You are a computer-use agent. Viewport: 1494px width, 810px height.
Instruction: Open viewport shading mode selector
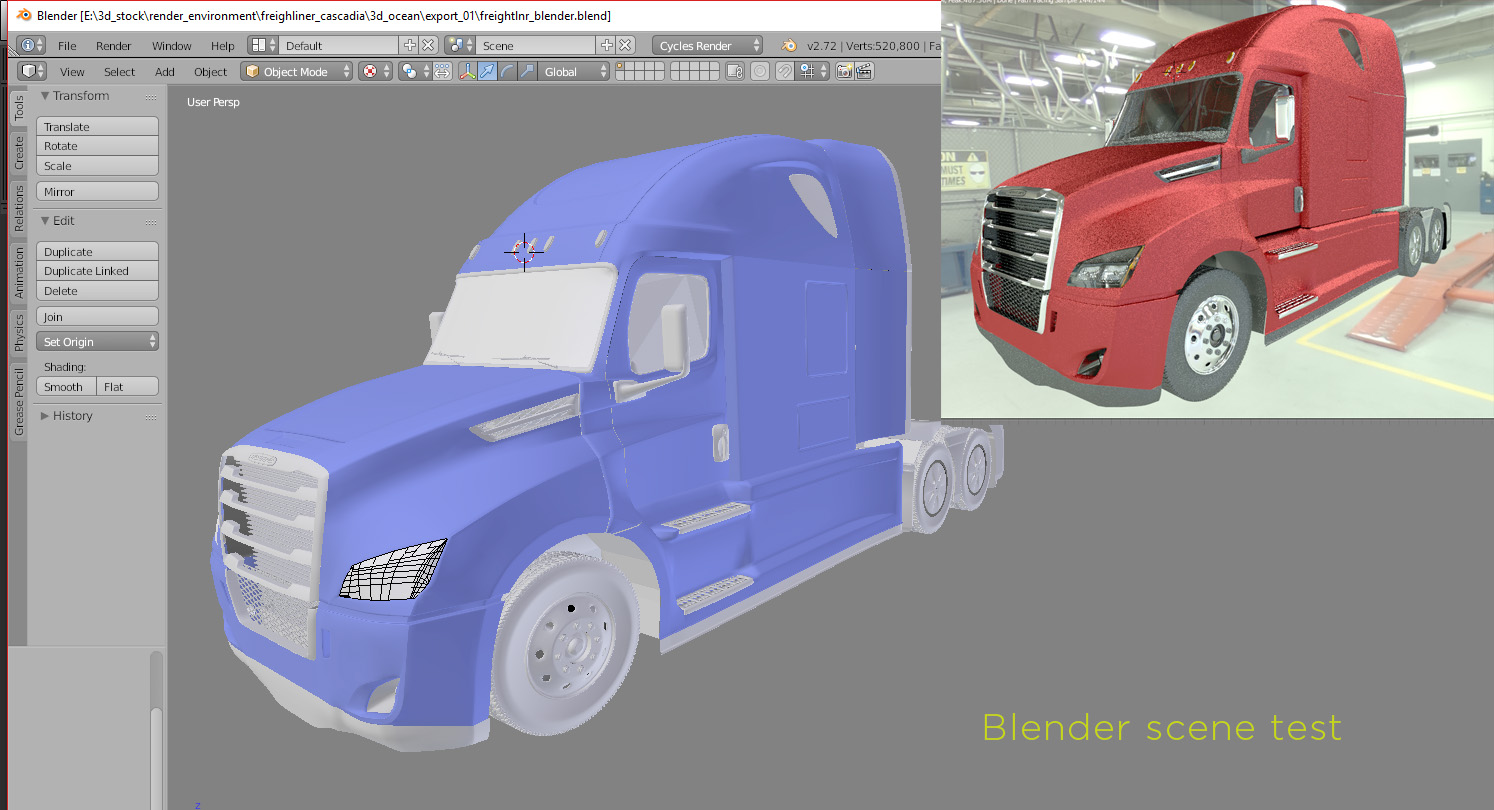coord(375,72)
